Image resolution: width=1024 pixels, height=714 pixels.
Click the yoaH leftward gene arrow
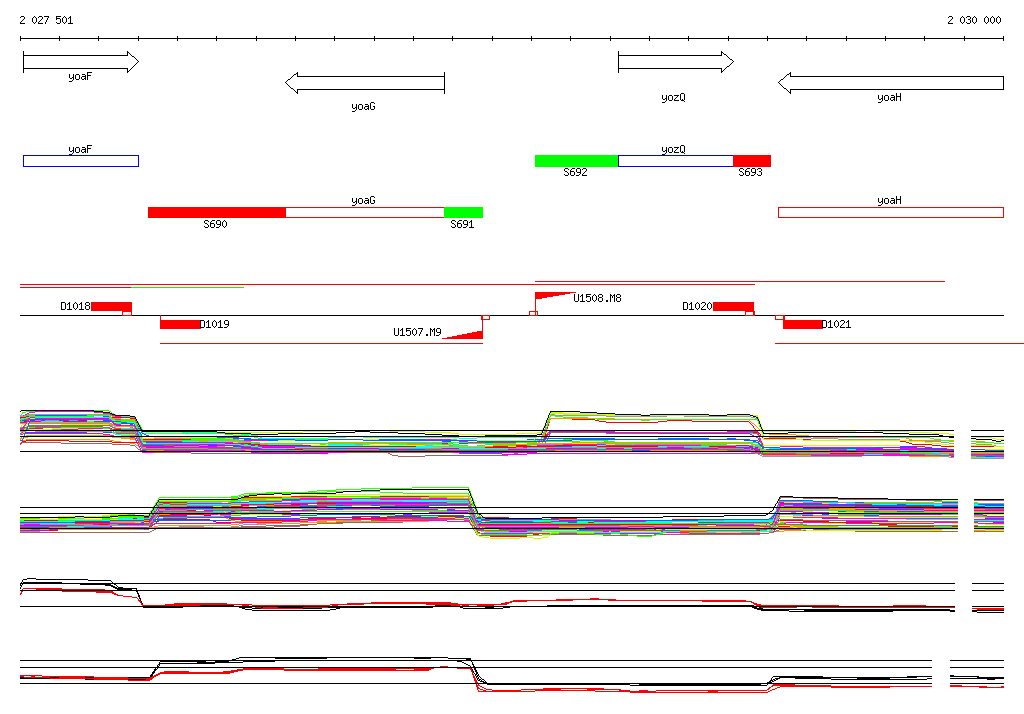(x=891, y=83)
